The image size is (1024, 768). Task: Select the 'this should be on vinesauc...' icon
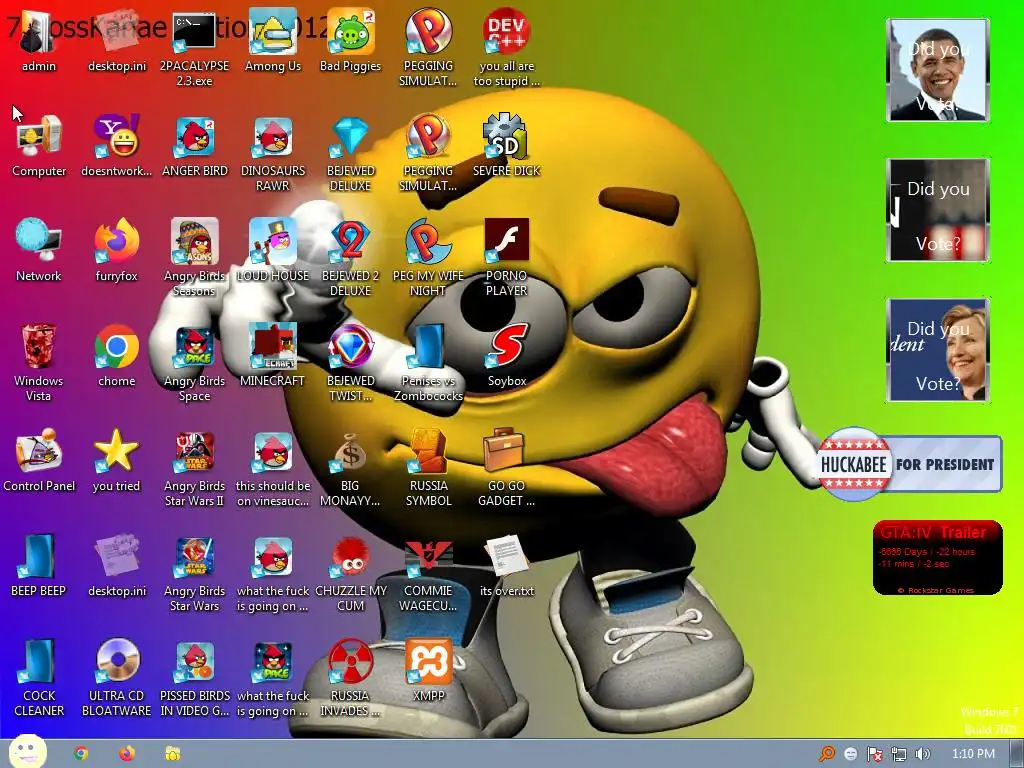(272, 451)
